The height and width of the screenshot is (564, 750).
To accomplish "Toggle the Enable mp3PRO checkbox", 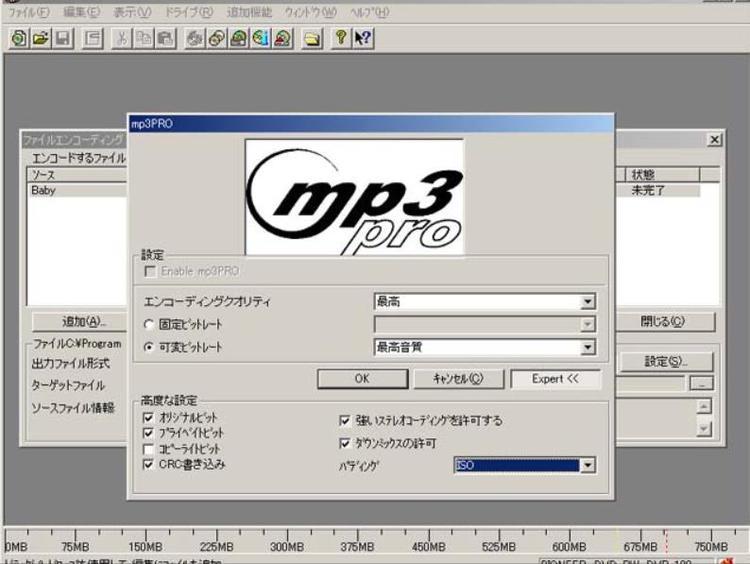I will pos(150,271).
